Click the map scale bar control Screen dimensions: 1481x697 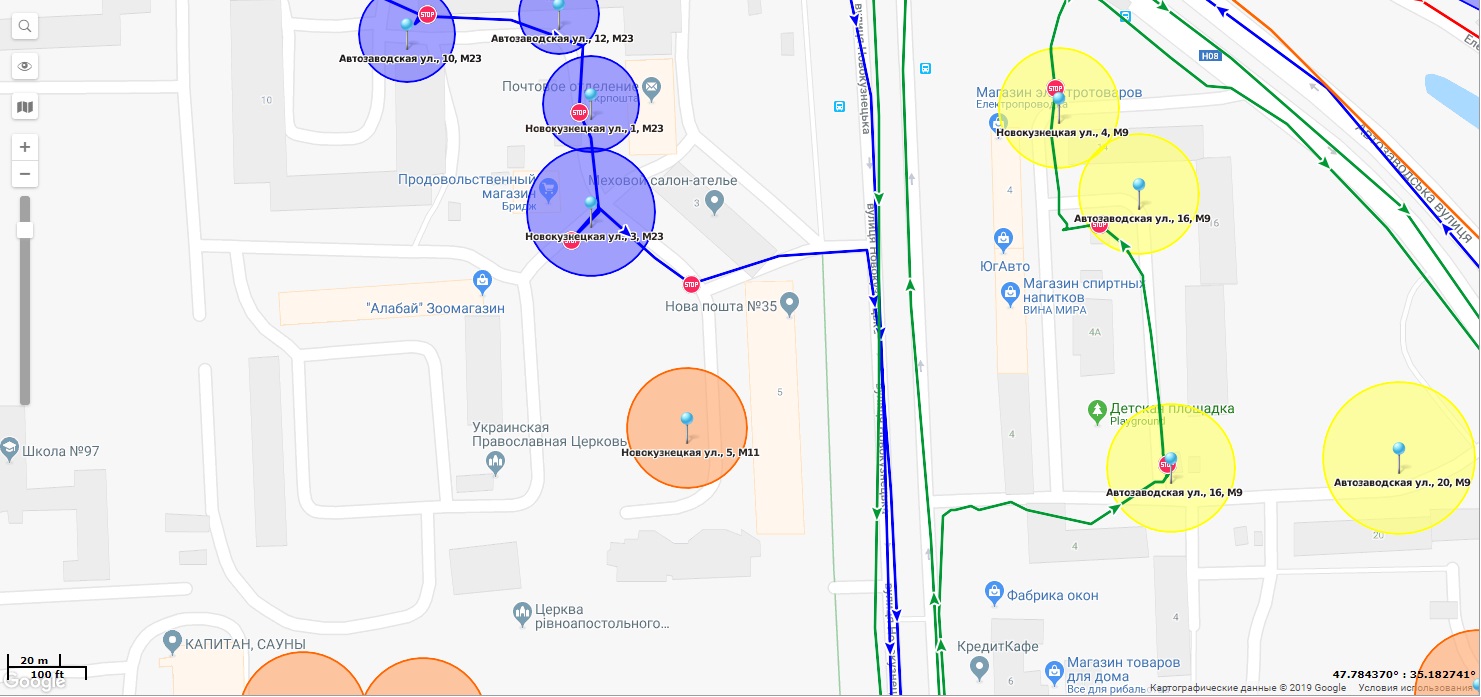click(47, 667)
